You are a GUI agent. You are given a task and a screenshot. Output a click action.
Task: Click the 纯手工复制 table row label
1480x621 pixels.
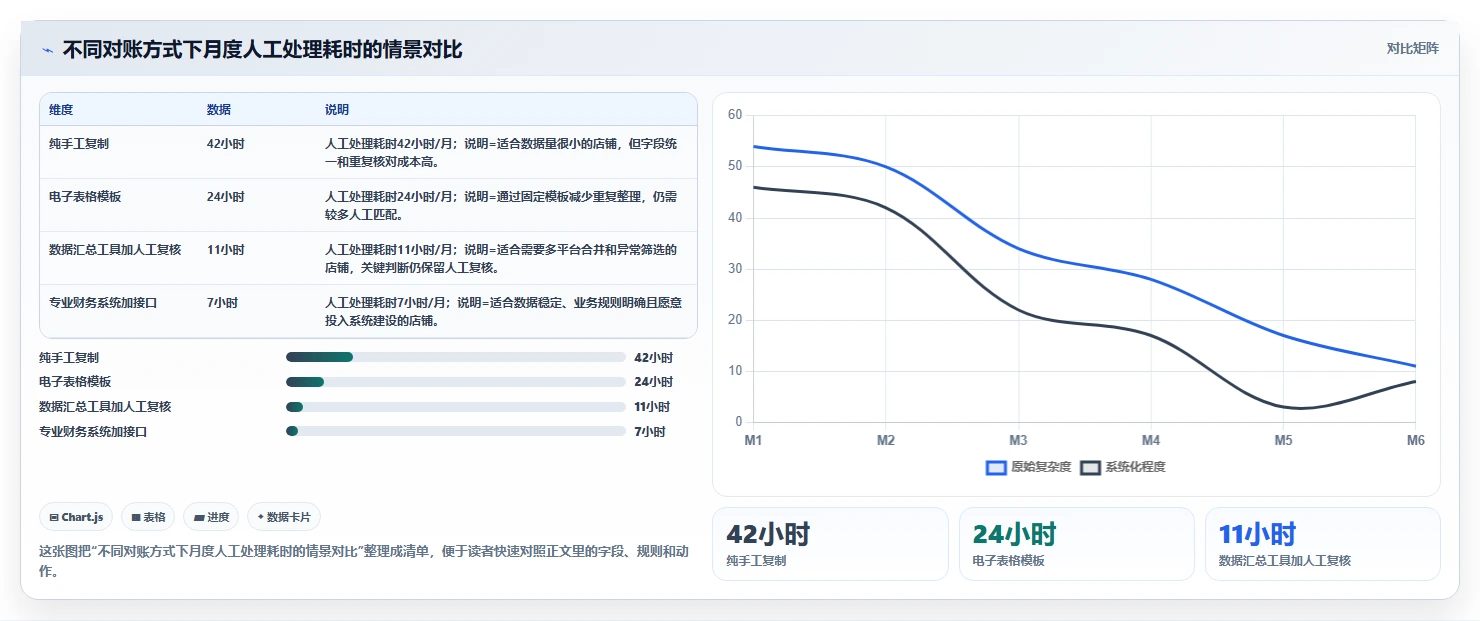(79, 143)
